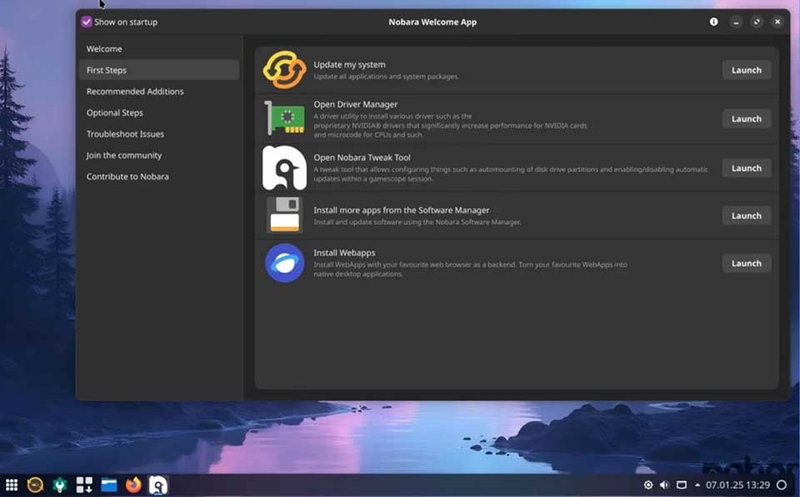Open the application launcher grid in taskbar

pyautogui.click(x=11, y=485)
